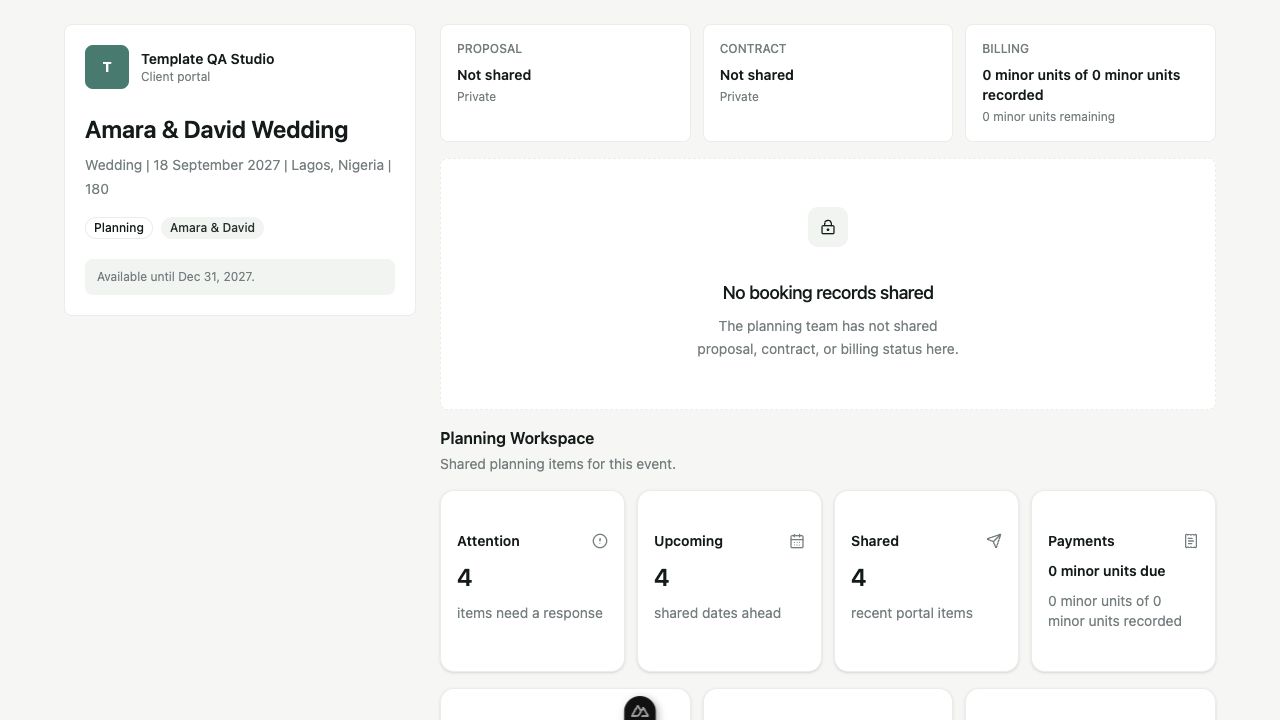Click '0 minor units of 0 minor units recorded' in Payments
Screen dimensions: 1280x720
(1115, 611)
